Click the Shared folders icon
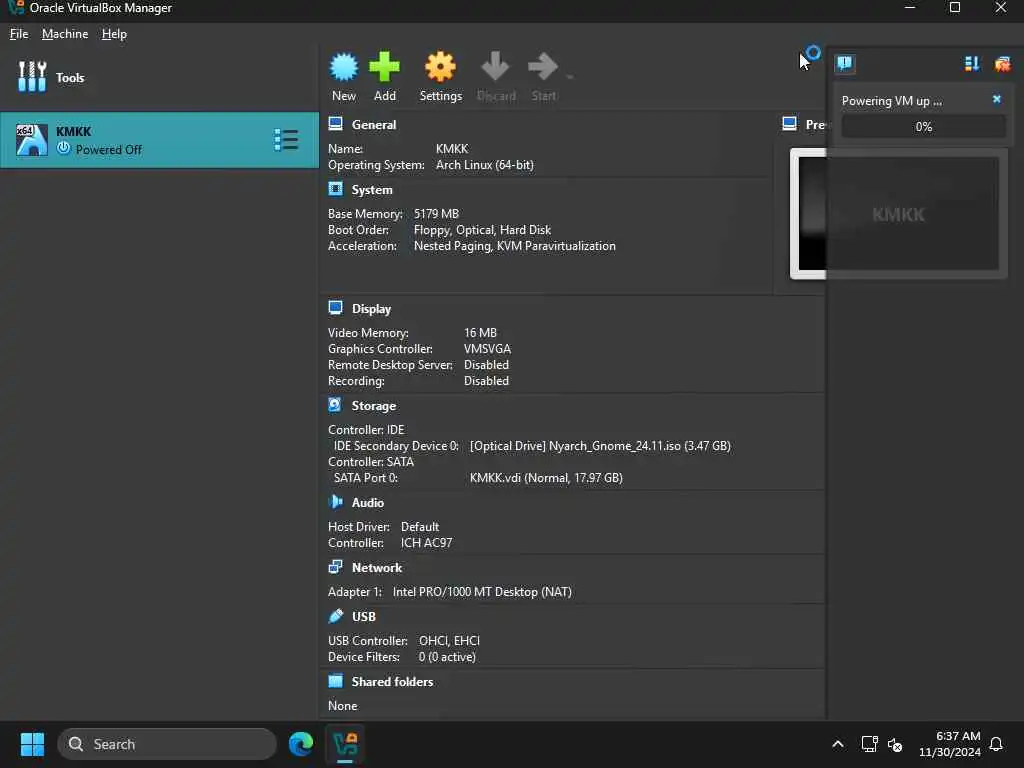Screen dimensions: 1024x768 click(x=336, y=680)
